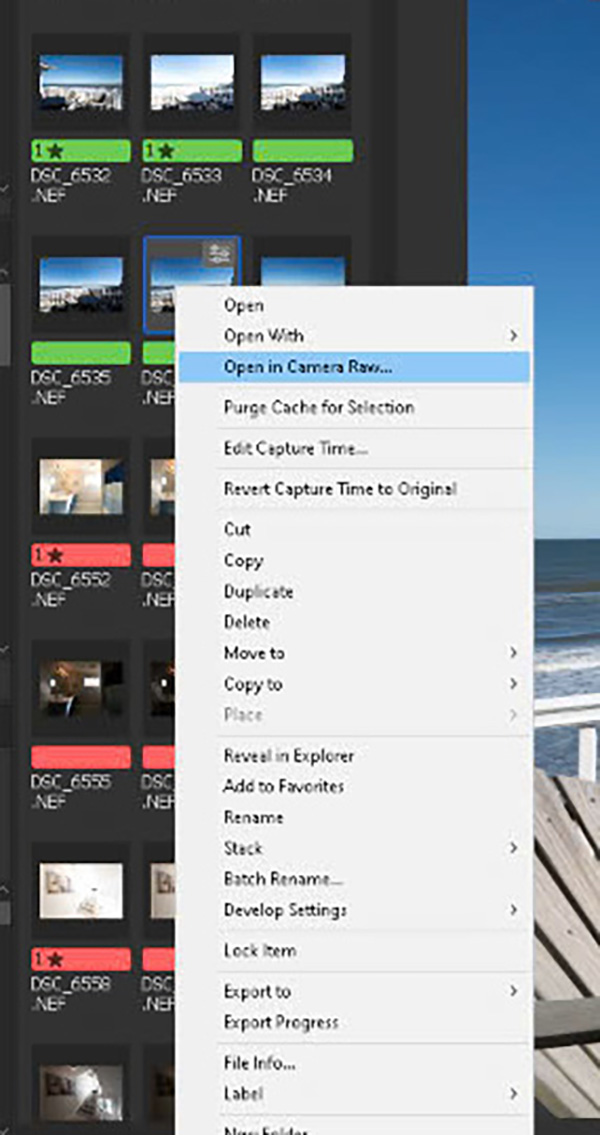Click Lock Item in the context menu
600x1135 pixels.
click(259, 950)
